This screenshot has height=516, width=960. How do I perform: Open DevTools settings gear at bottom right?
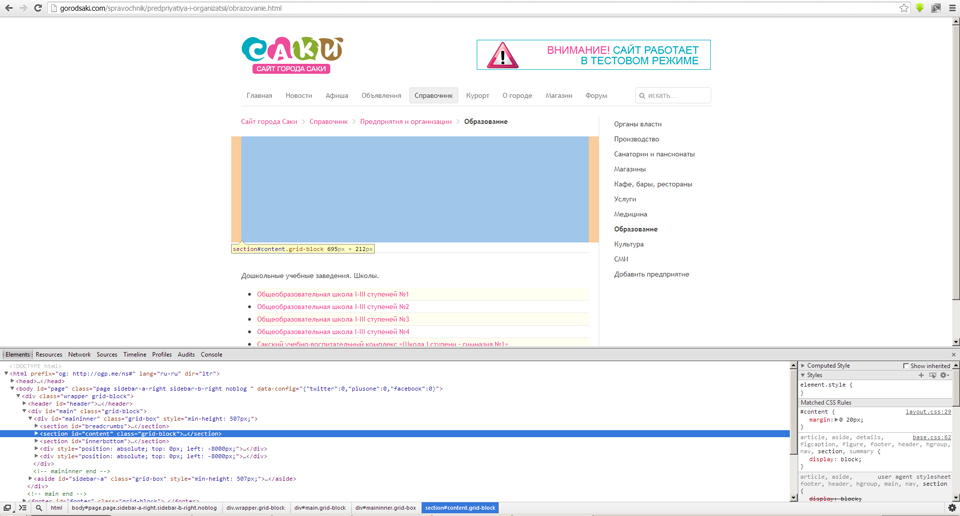(951, 508)
